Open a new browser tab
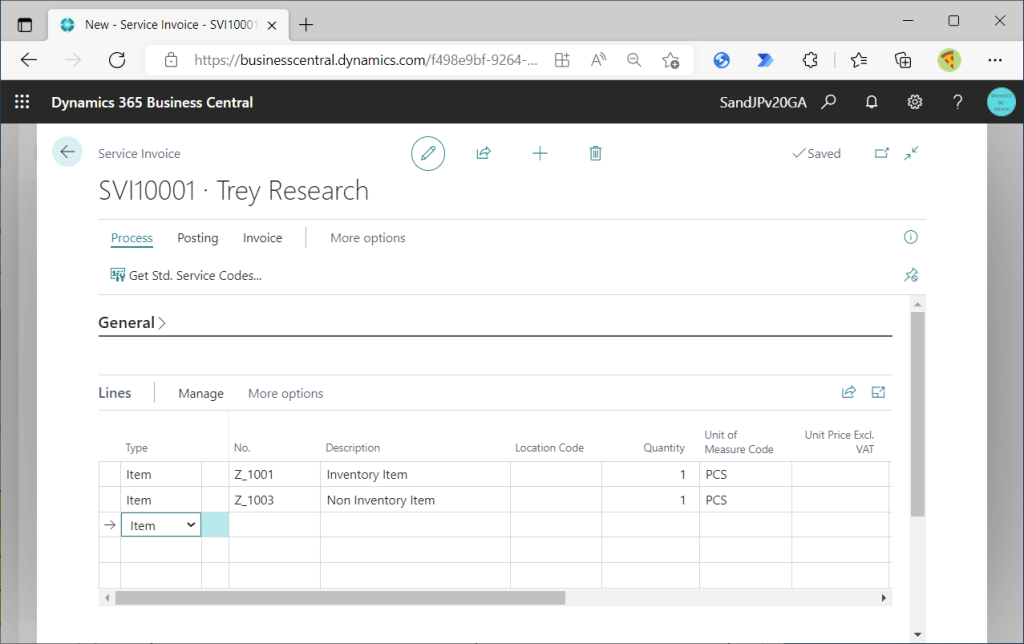Screen dimensions: 1024x644 (x=306, y=25)
